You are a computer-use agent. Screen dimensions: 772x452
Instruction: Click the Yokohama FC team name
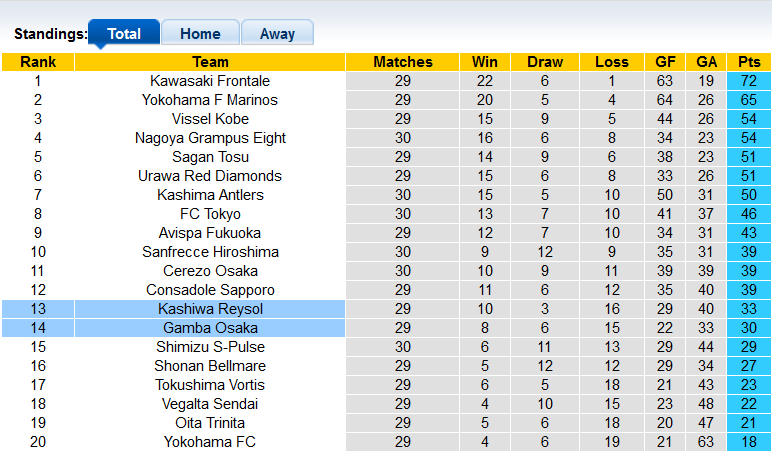pyautogui.click(x=210, y=442)
